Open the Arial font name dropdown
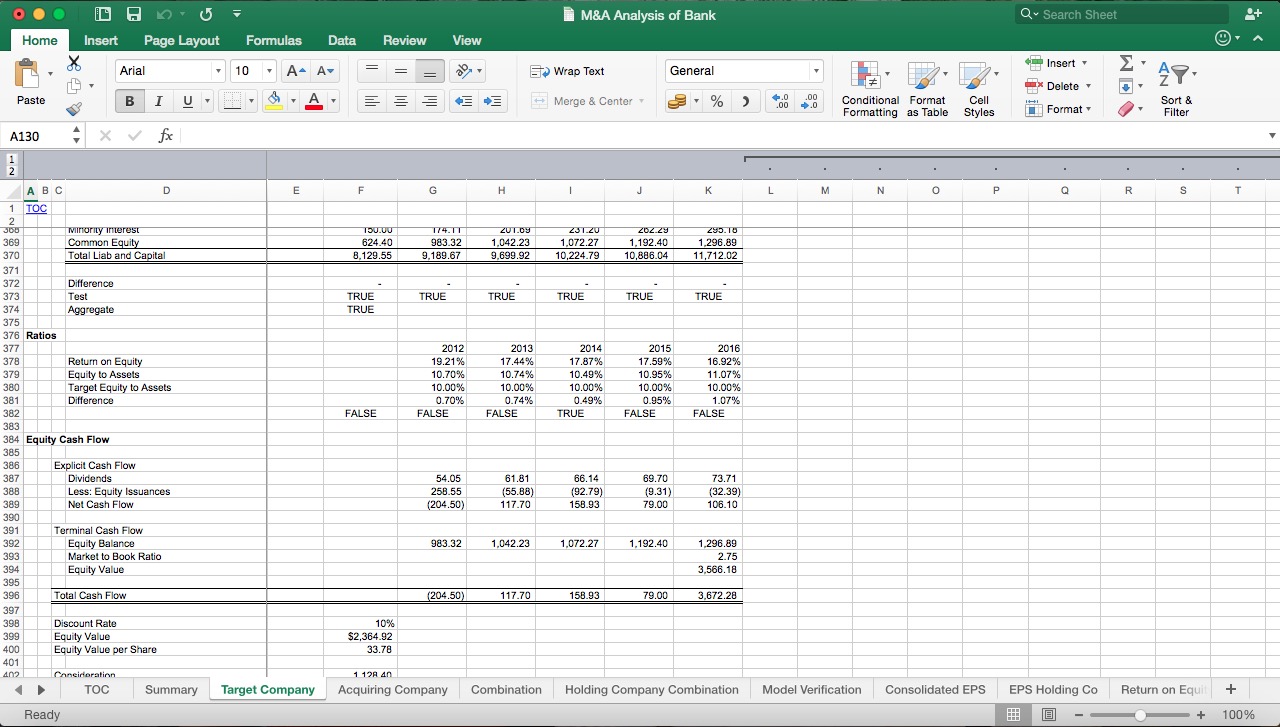This screenshot has width=1280, height=727. coord(219,71)
